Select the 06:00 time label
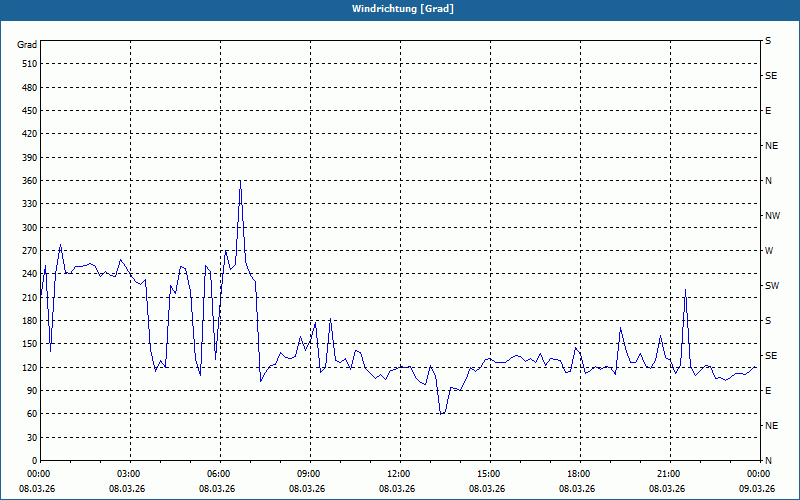800x500 pixels. pos(219,473)
